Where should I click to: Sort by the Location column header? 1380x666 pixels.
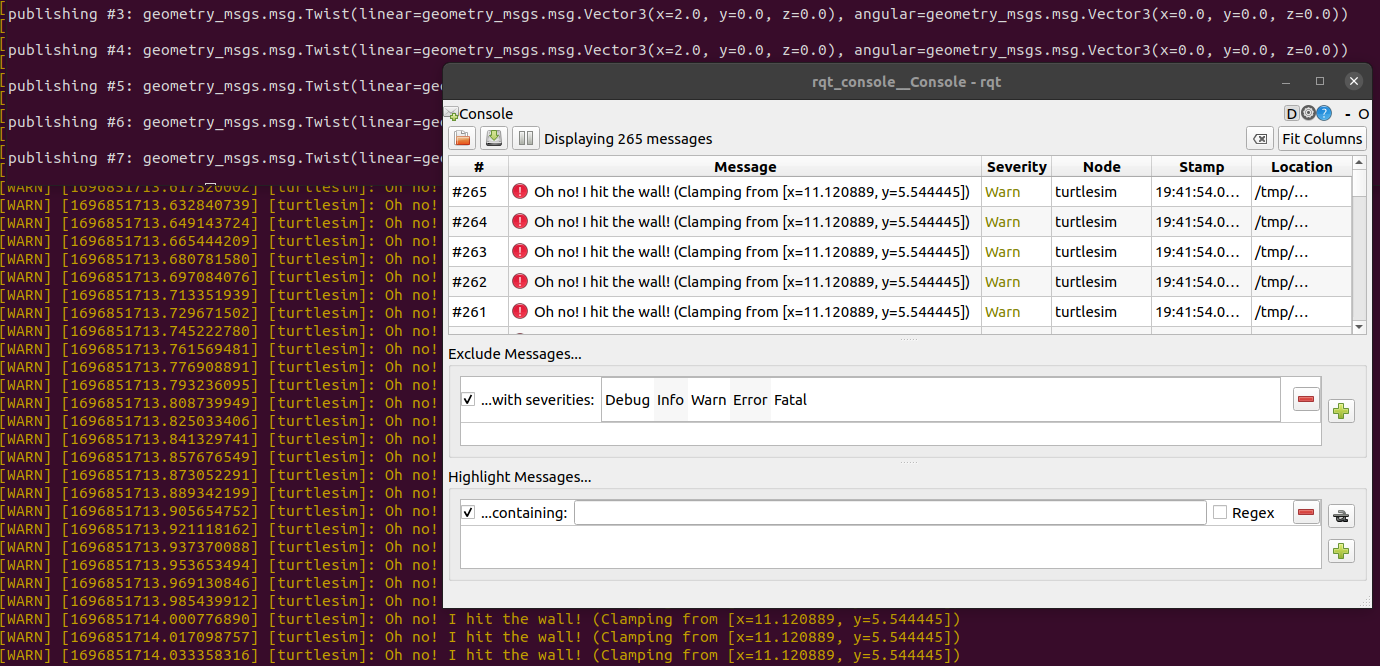pos(1301,167)
